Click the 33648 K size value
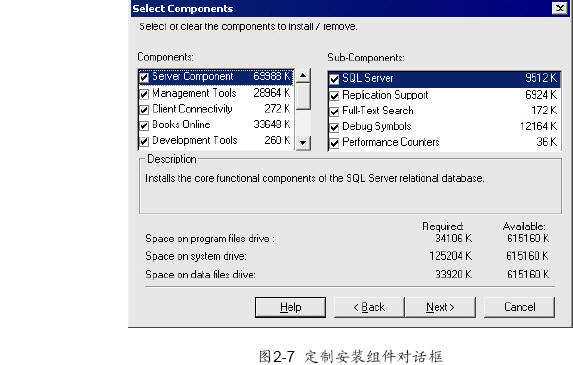This screenshot has width=573, height=365. point(272,125)
